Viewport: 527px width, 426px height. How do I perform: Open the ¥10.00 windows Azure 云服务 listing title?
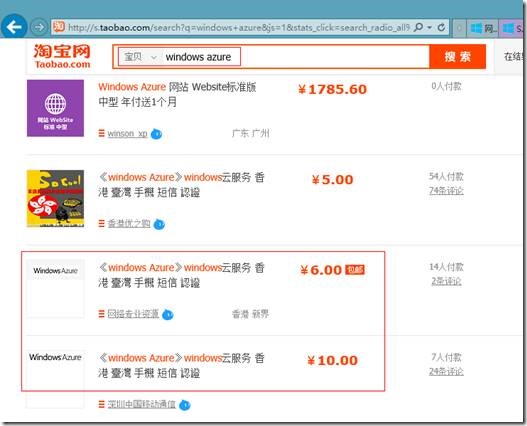[181, 365]
